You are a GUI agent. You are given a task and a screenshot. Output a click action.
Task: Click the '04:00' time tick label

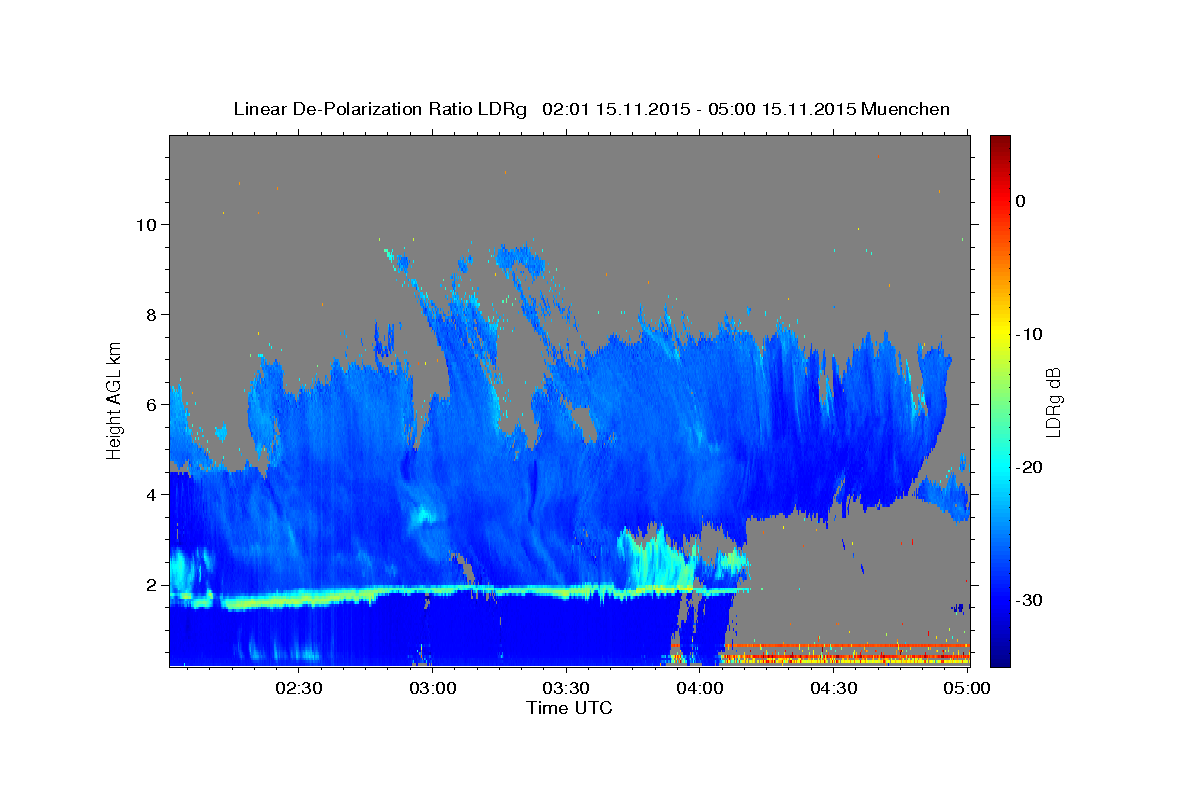(x=700, y=688)
